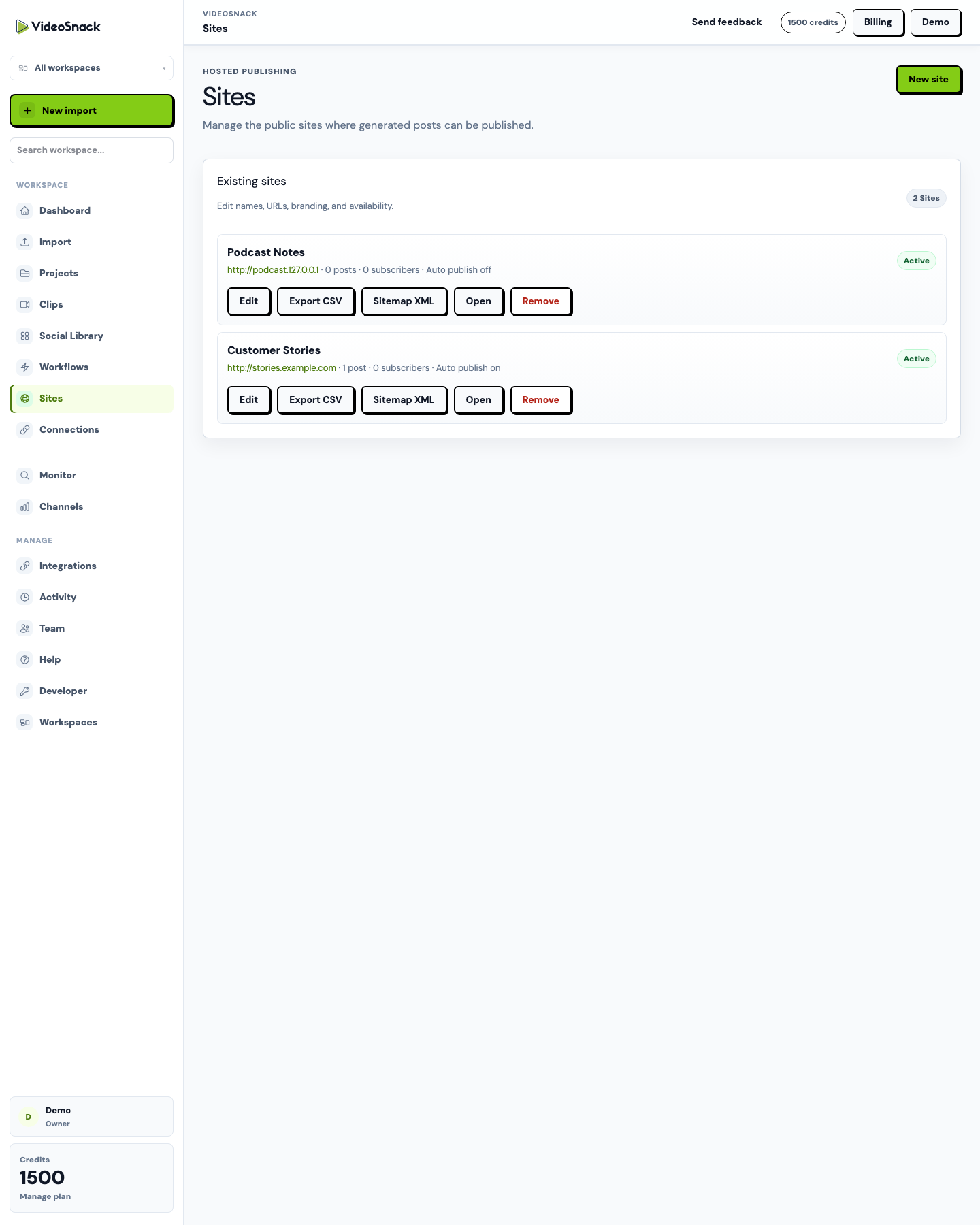This screenshot has width=980, height=1225.
Task: Click the Help question mark icon
Action: [x=25, y=659]
